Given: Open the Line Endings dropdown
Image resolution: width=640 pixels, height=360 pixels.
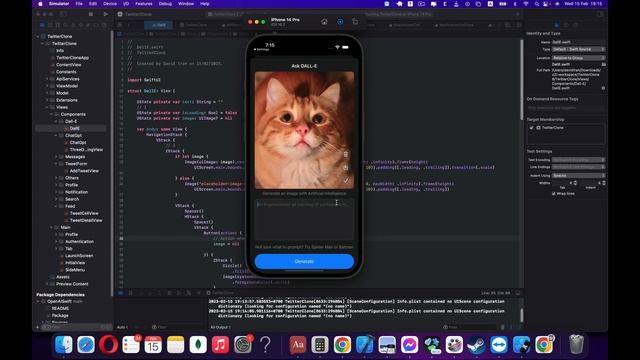Looking at the screenshot, I should click(578, 167).
